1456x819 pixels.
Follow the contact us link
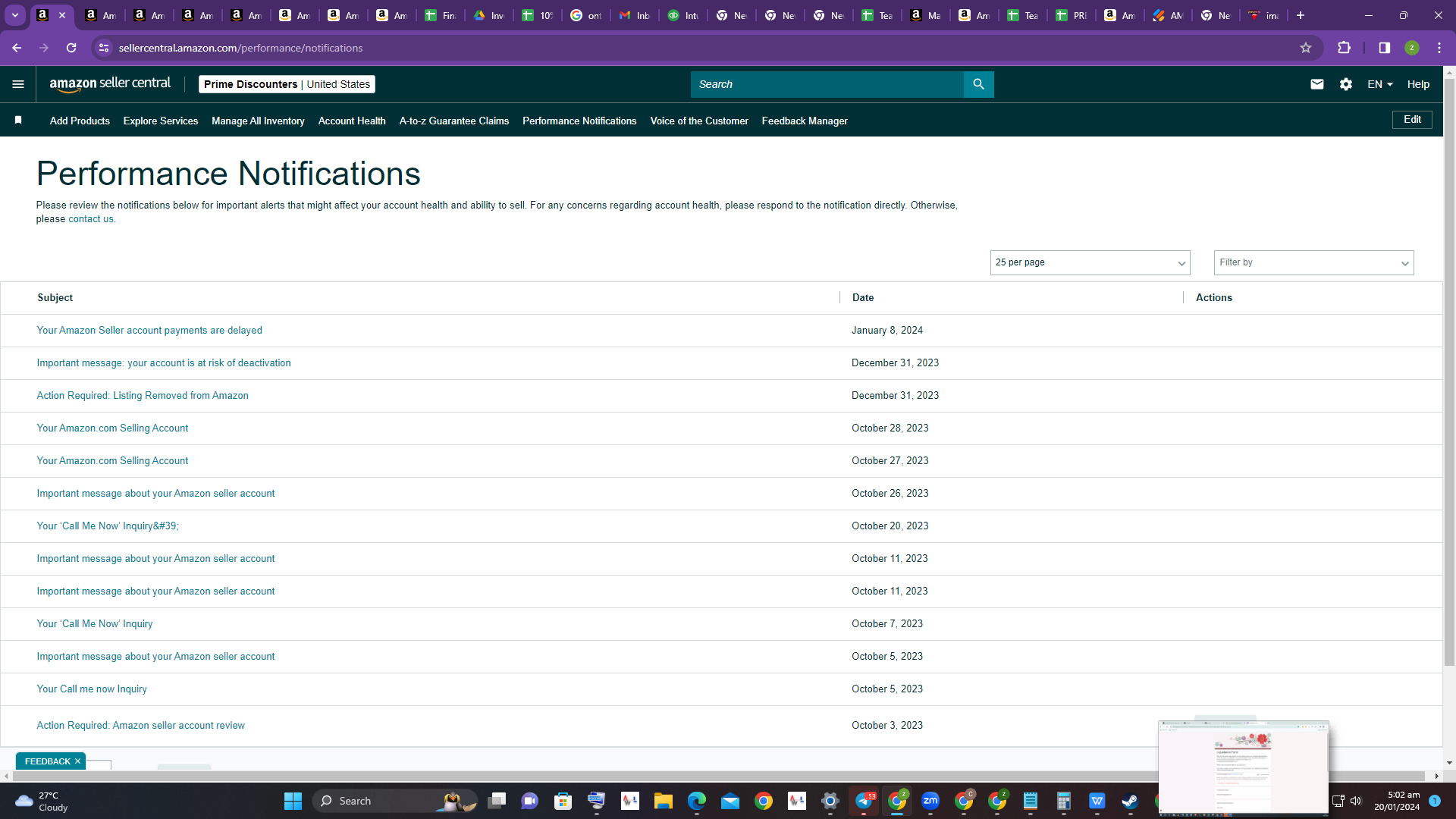click(x=91, y=219)
